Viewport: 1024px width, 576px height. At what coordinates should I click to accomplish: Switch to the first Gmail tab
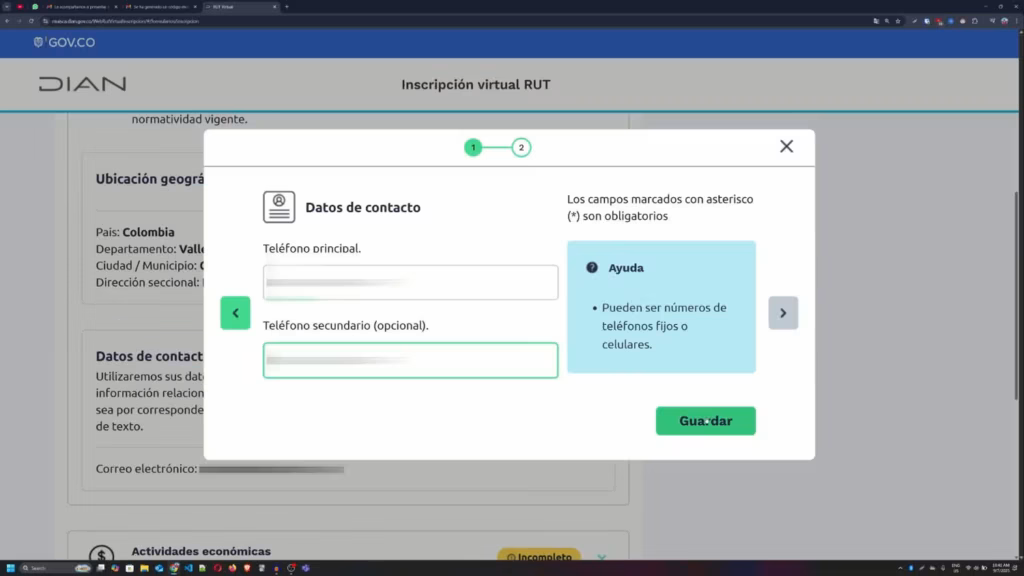82,7
